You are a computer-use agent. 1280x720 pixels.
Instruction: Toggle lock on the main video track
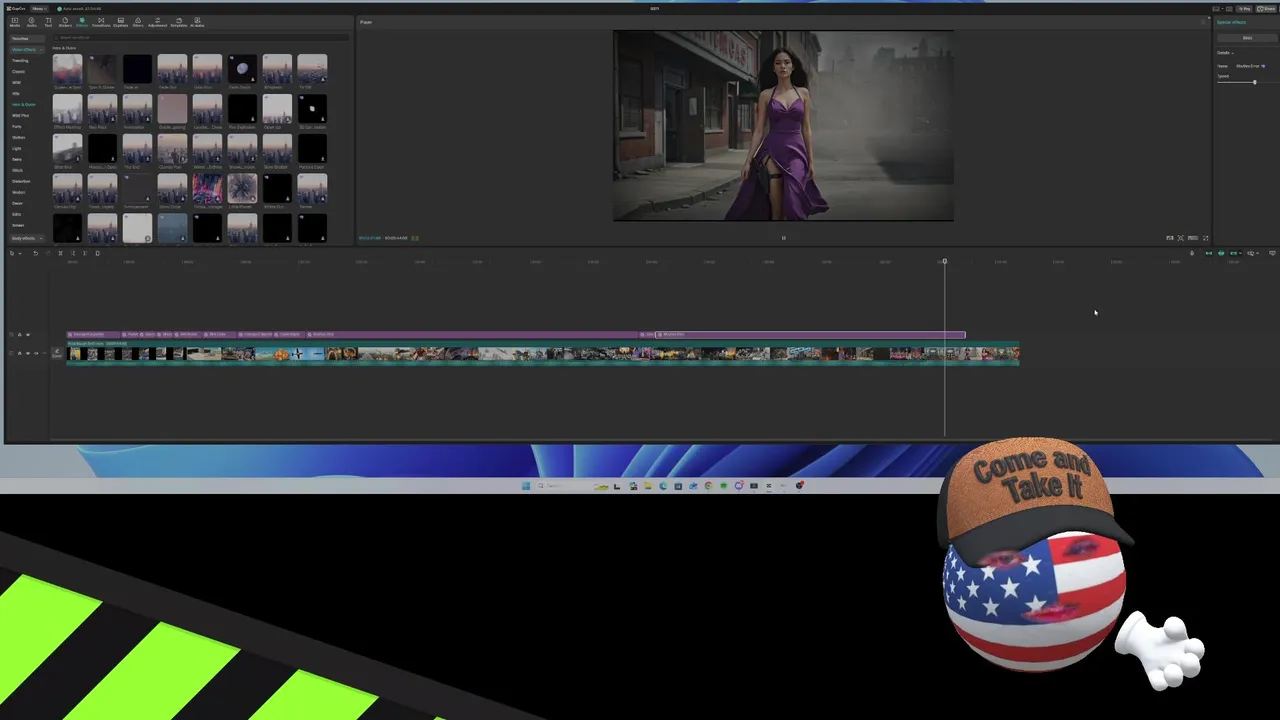(x=19, y=353)
